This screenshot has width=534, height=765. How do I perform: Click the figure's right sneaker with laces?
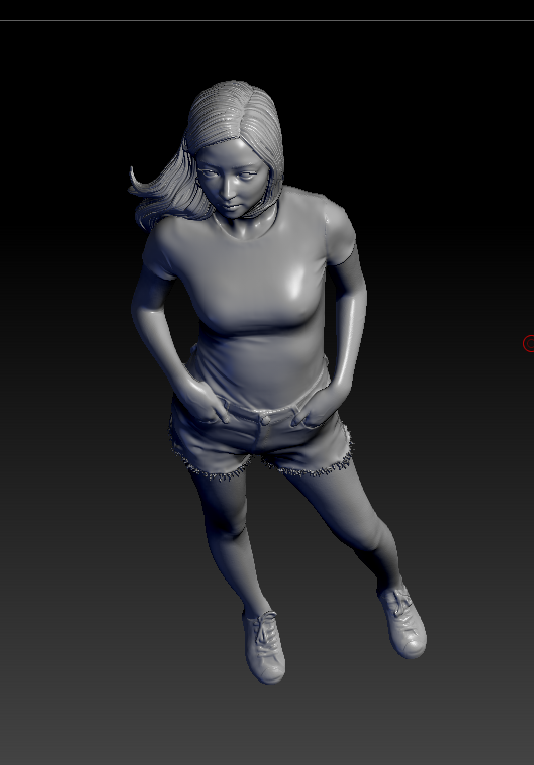264,647
